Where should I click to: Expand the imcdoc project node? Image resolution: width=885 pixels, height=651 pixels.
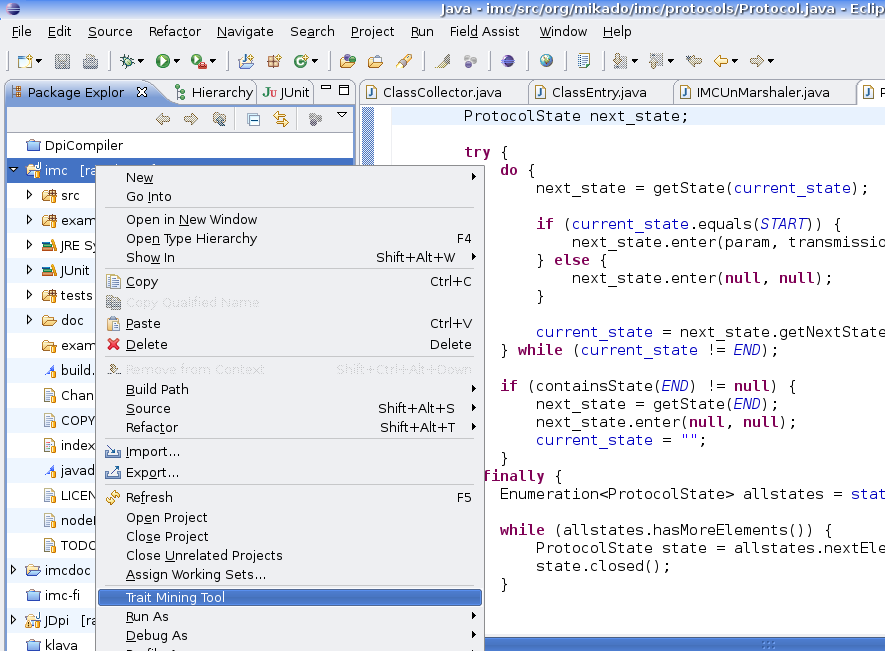(14, 570)
